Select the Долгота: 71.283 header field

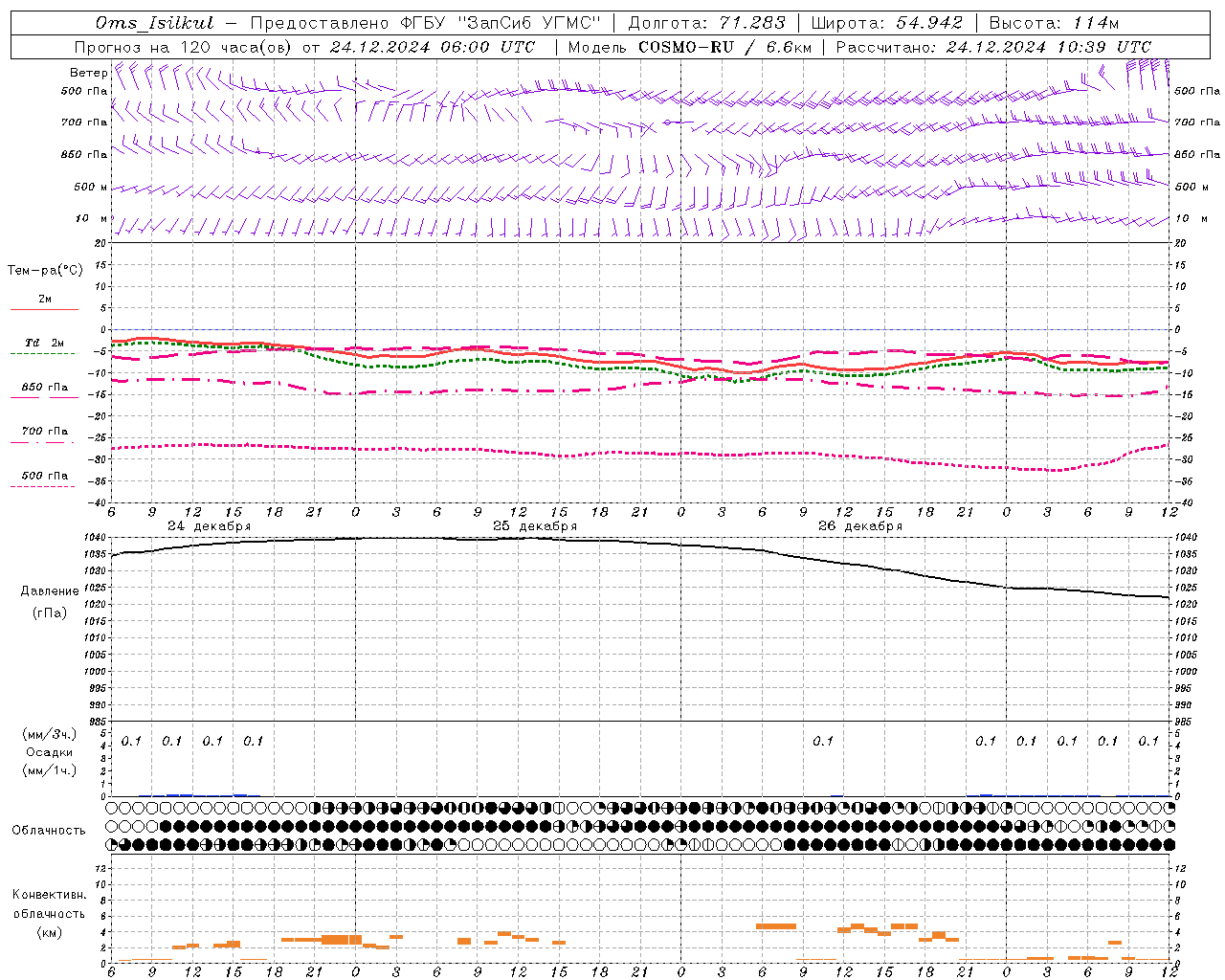click(x=706, y=23)
